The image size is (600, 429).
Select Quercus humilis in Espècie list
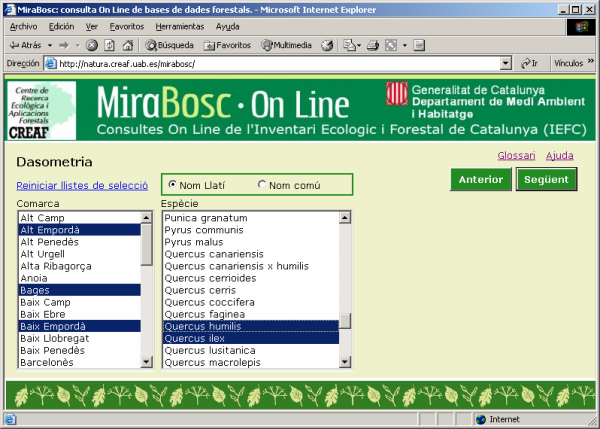(251, 326)
